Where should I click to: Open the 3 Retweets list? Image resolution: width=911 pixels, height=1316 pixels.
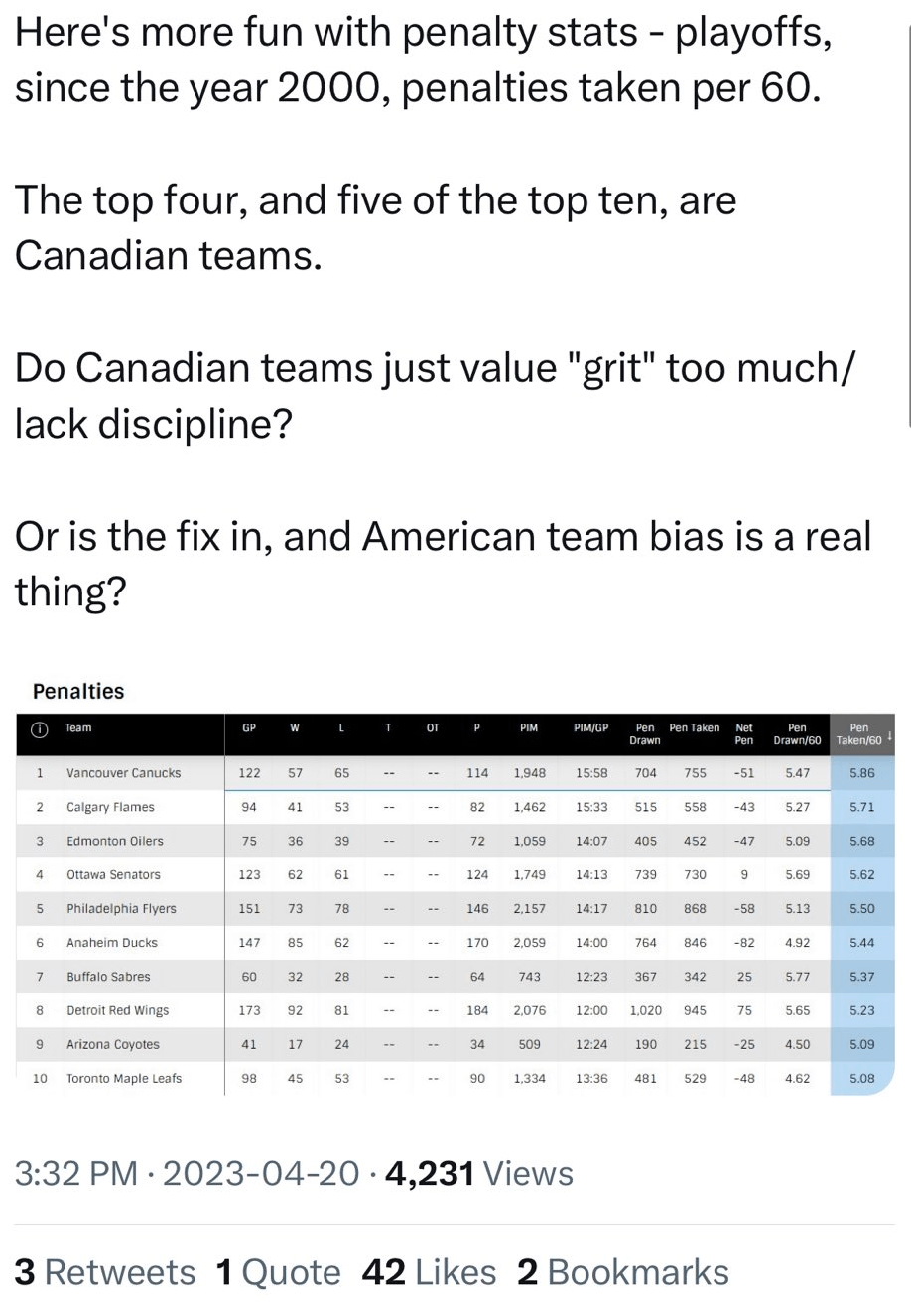105,1272
